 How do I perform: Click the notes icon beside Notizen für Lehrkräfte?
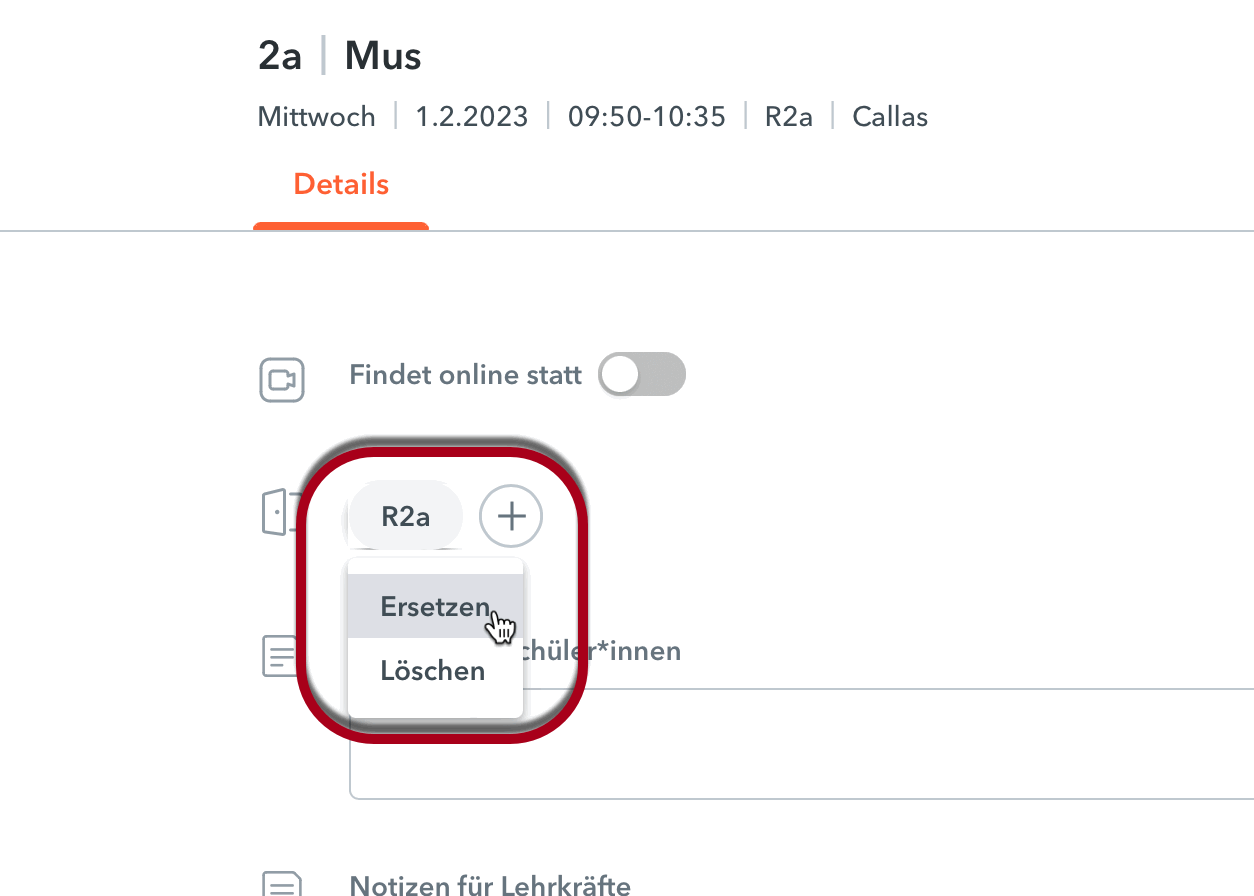282,884
